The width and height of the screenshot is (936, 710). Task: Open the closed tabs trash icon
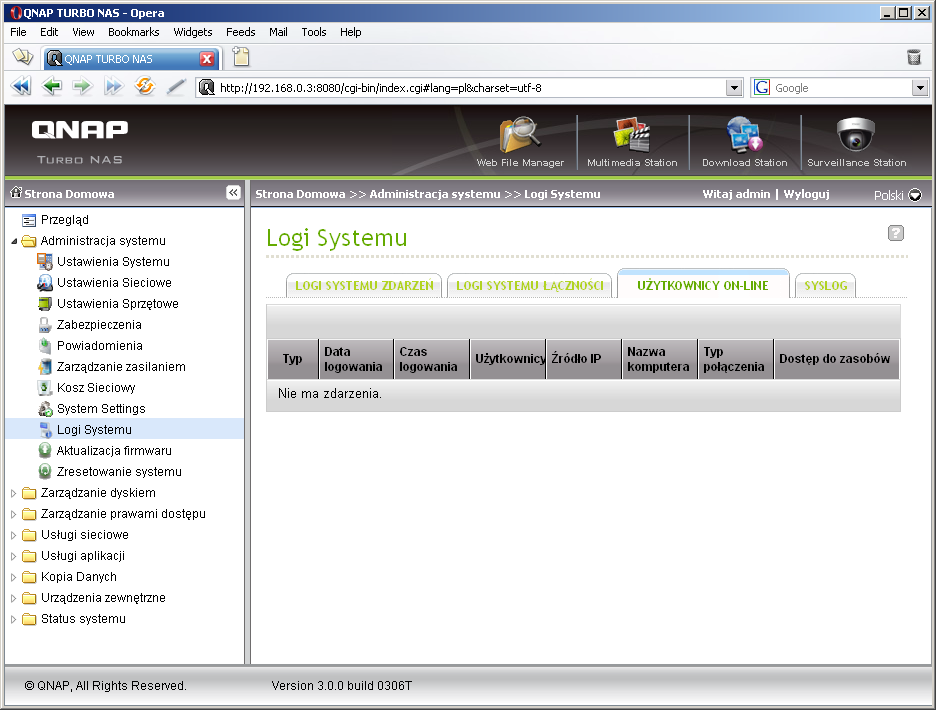[913, 57]
